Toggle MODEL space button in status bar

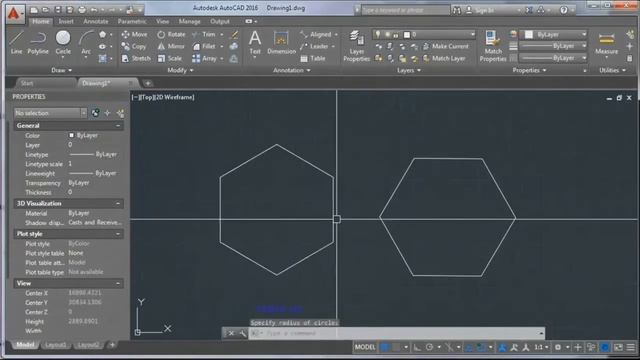(365, 347)
